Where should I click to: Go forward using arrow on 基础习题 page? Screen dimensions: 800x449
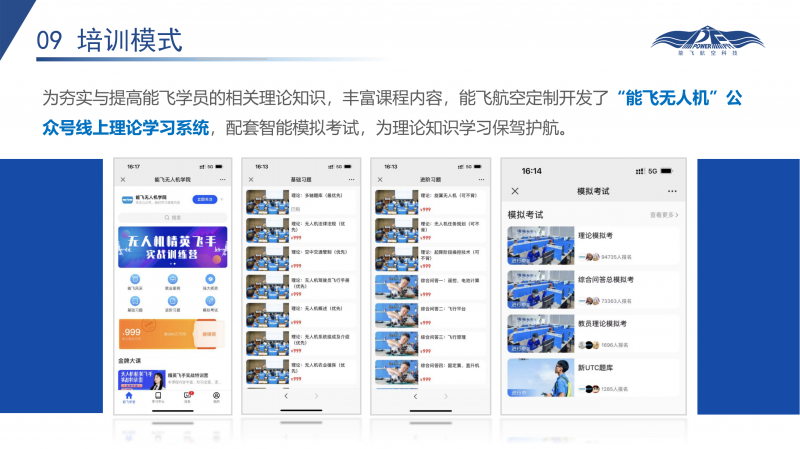(x=316, y=396)
